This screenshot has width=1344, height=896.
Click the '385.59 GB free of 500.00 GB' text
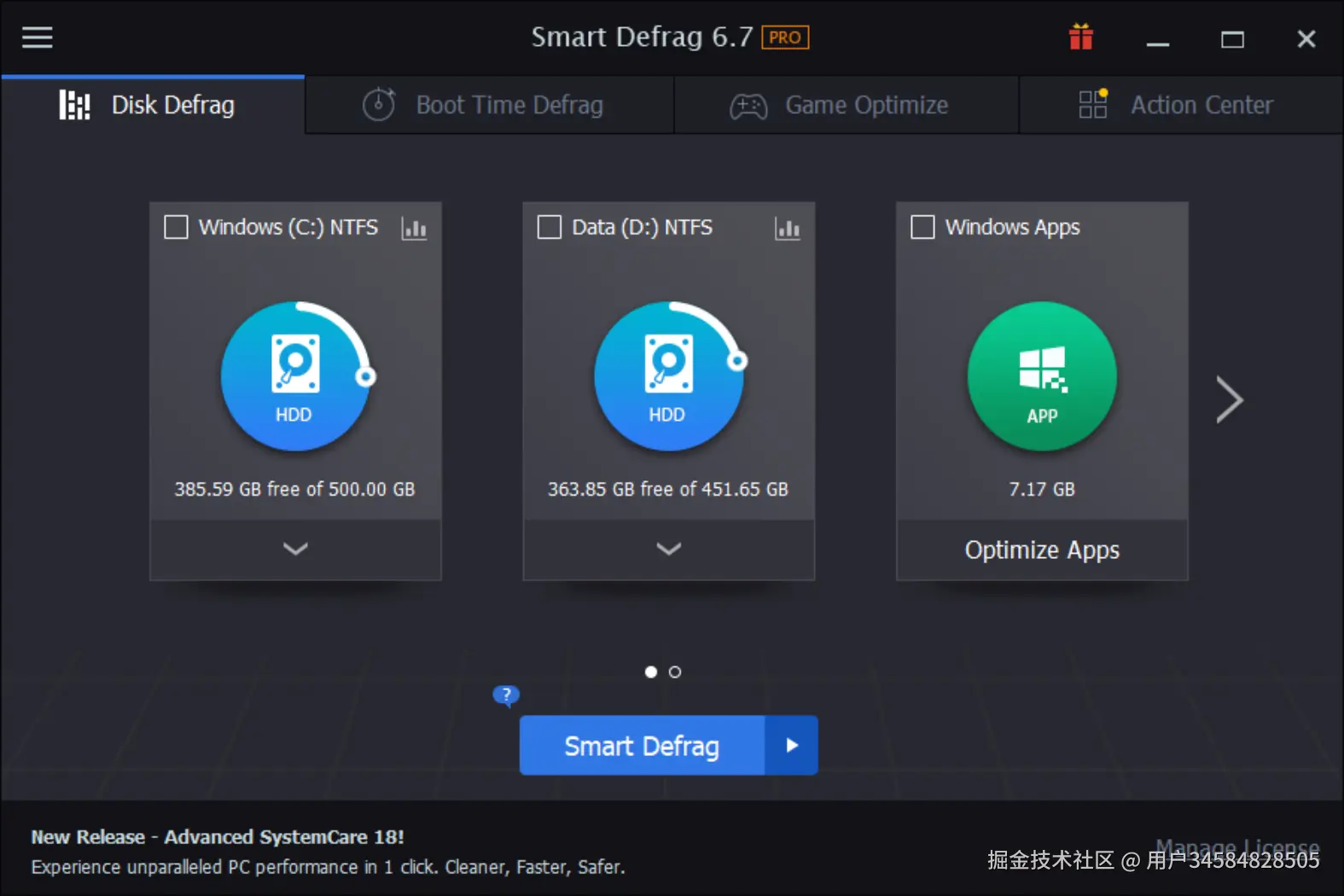[x=295, y=489]
